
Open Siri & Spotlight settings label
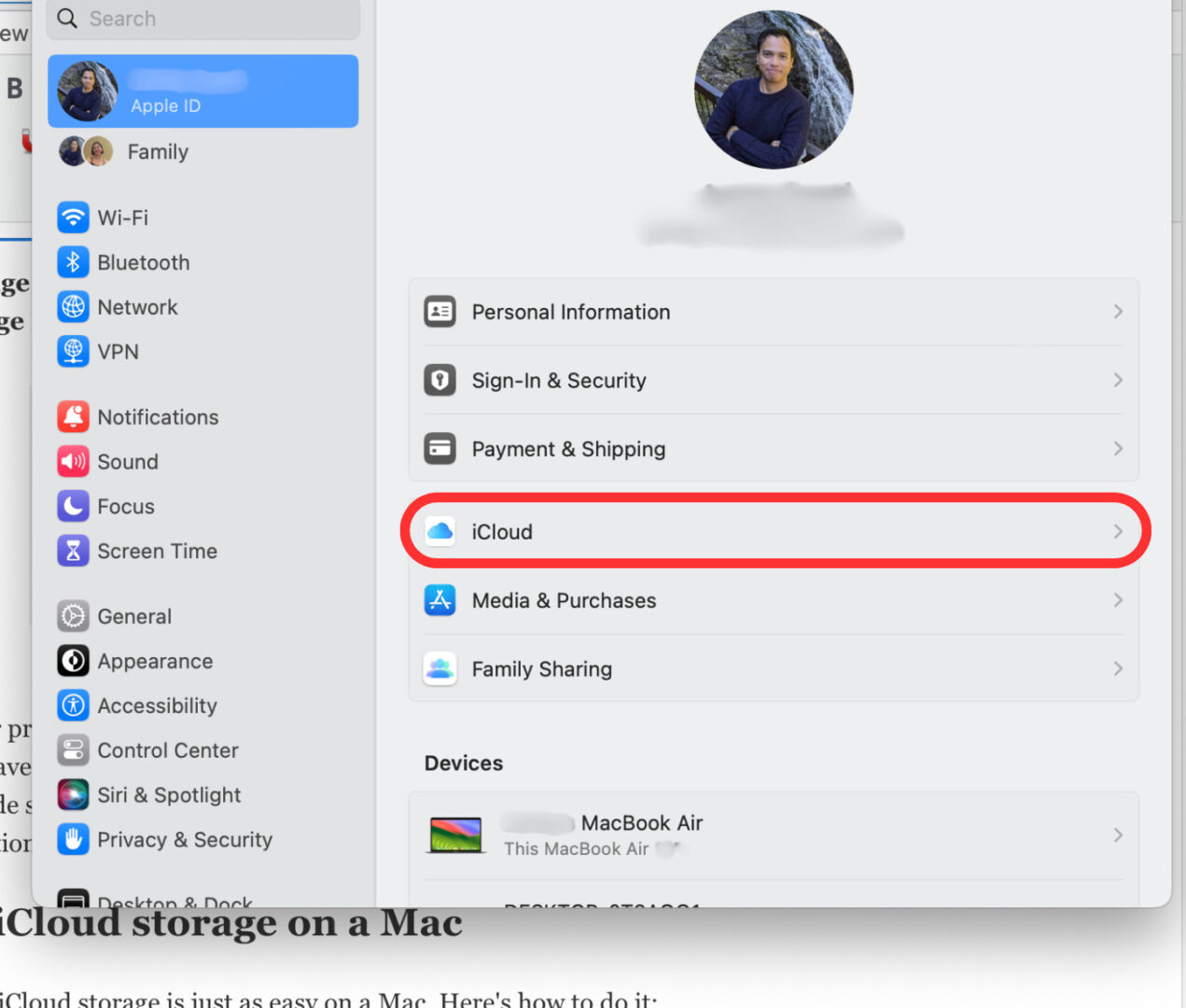(169, 795)
